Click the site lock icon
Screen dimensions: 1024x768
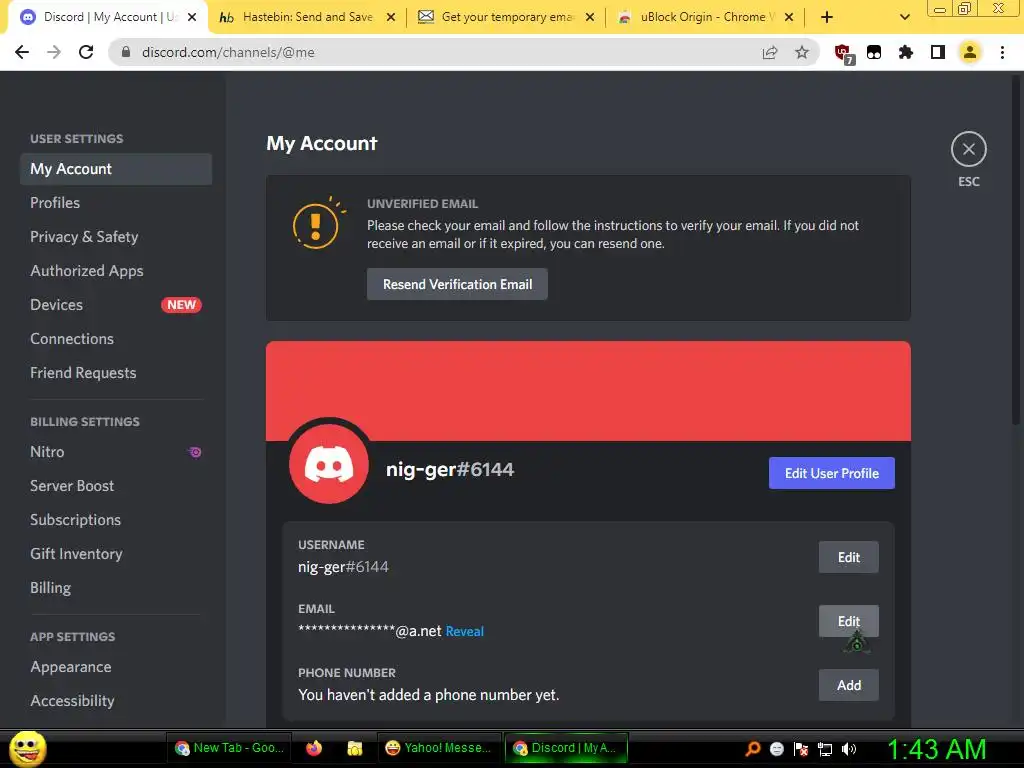pos(126,52)
